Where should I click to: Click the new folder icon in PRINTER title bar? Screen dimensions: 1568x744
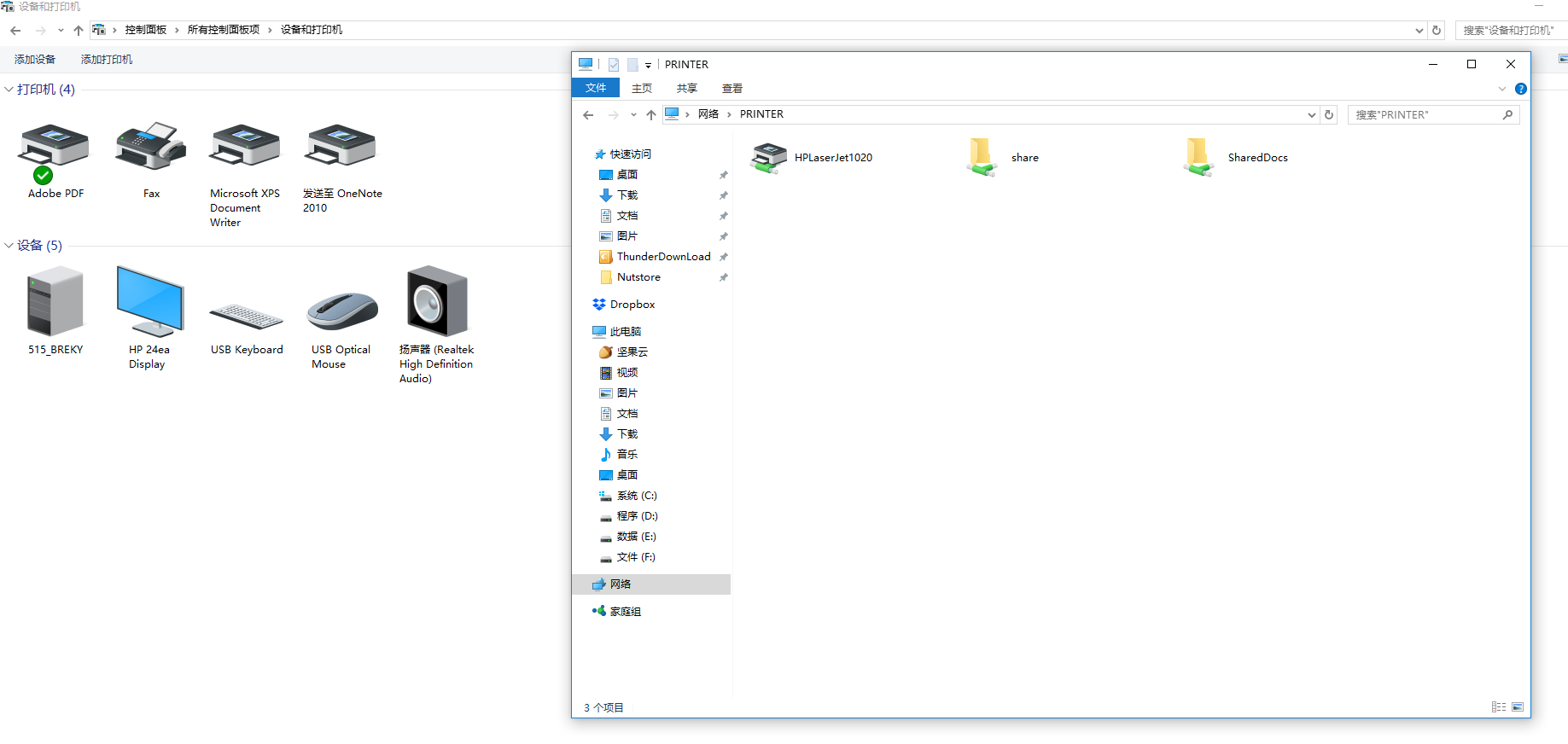(x=632, y=65)
